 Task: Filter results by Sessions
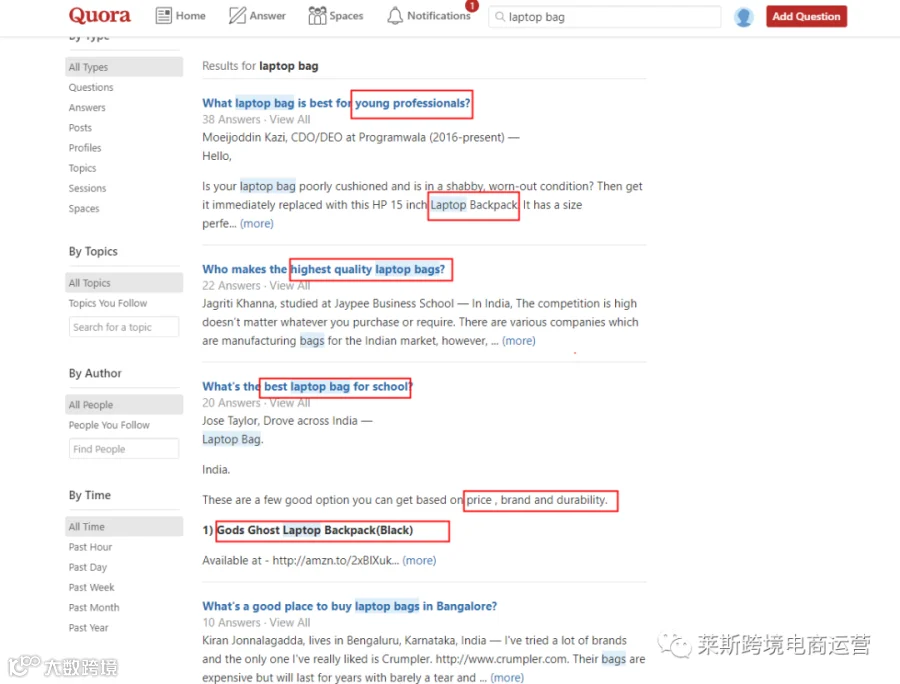(x=87, y=188)
